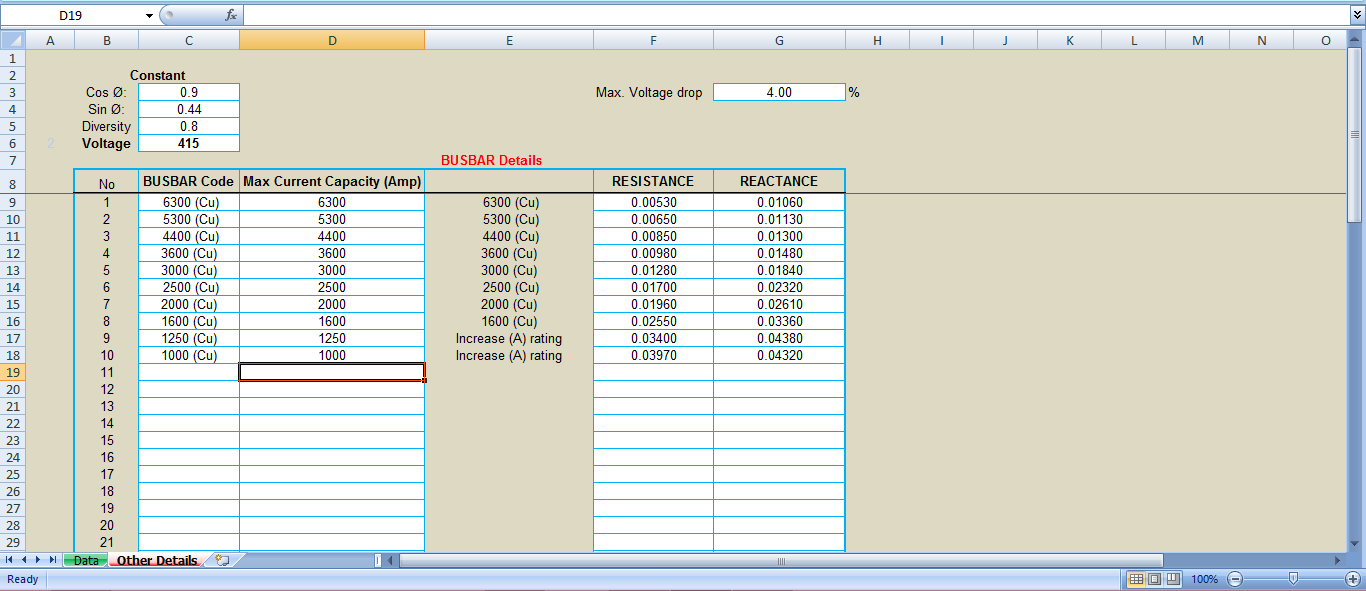Screen dimensions: 1366x591
Task: Click the Insert Function fx button
Action: click(x=231, y=15)
